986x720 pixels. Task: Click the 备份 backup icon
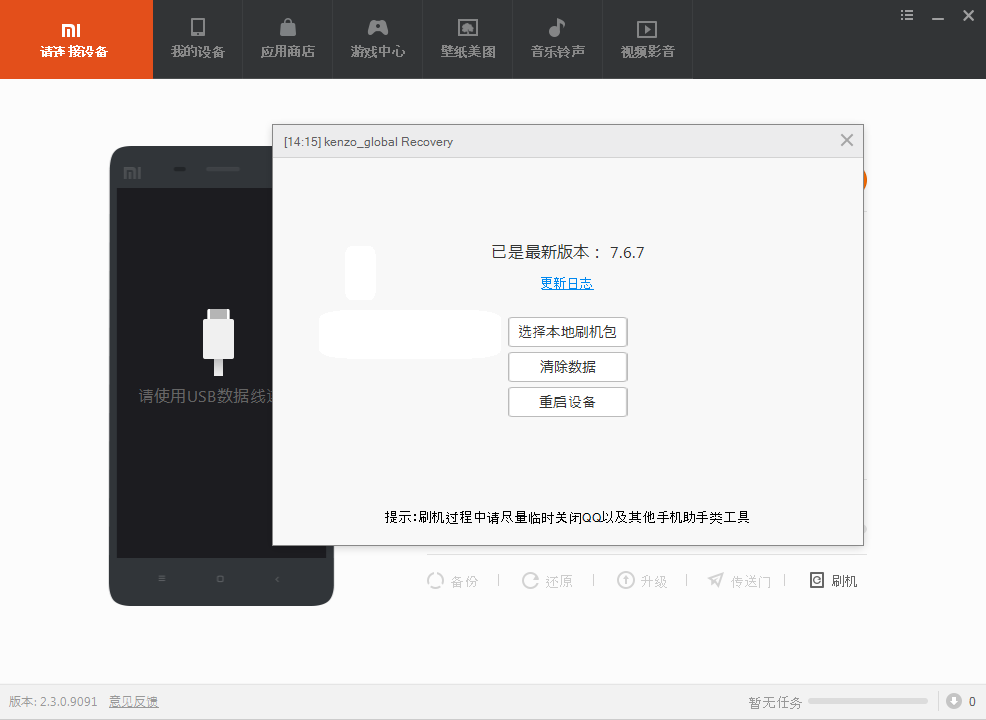(x=435, y=581)
